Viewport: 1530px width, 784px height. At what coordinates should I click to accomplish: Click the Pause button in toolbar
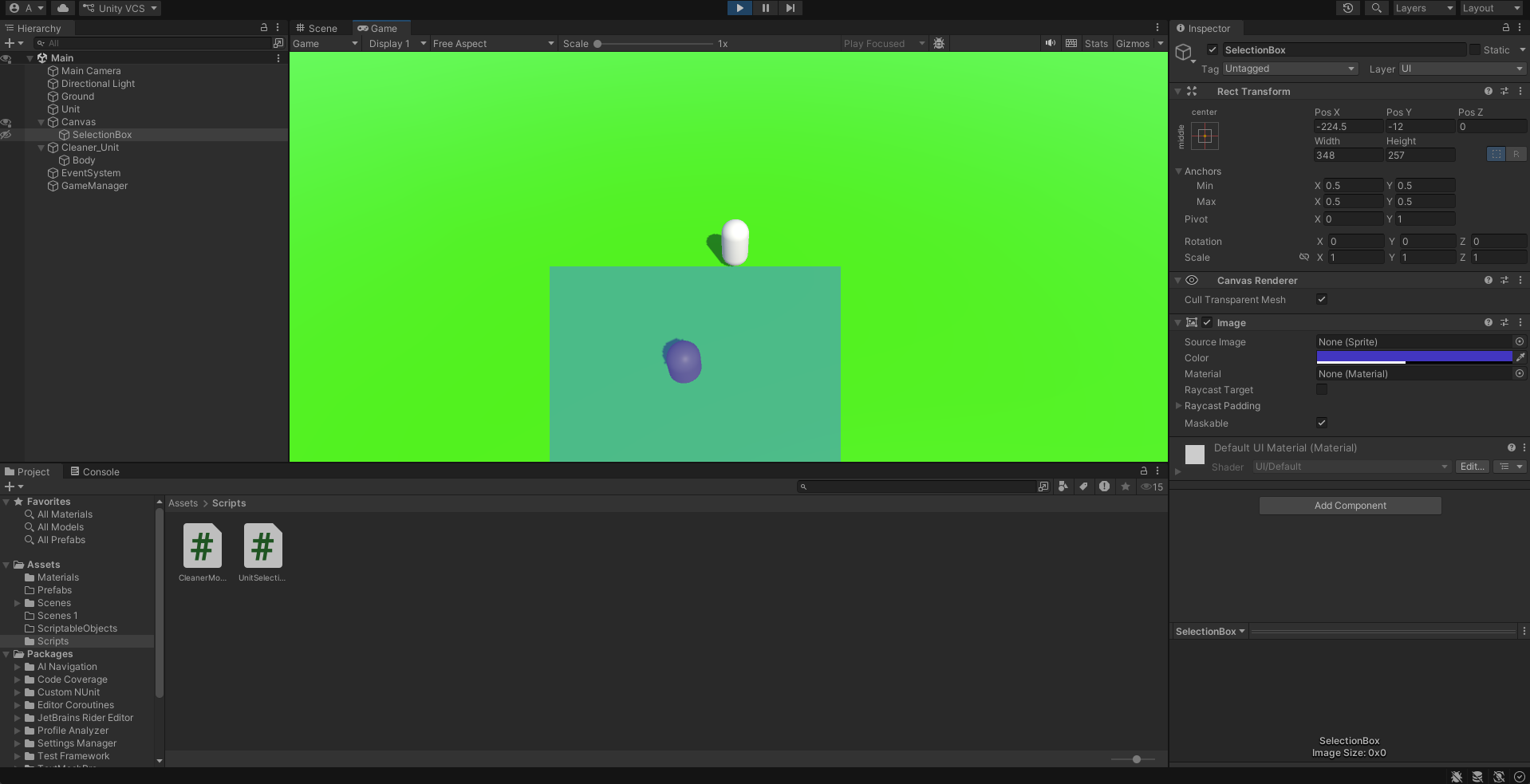765,8
